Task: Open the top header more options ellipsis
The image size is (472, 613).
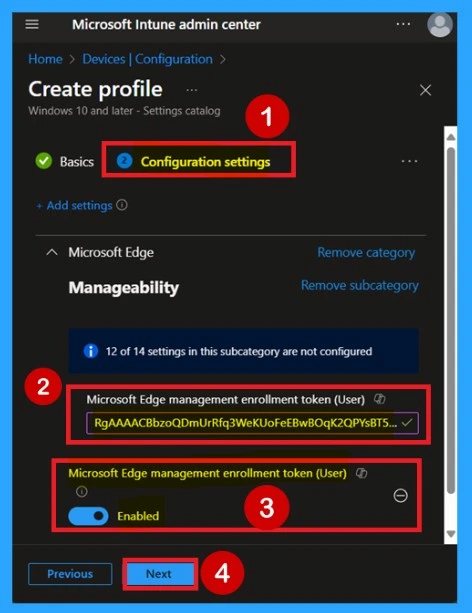Action: click(x=403, y=24)
